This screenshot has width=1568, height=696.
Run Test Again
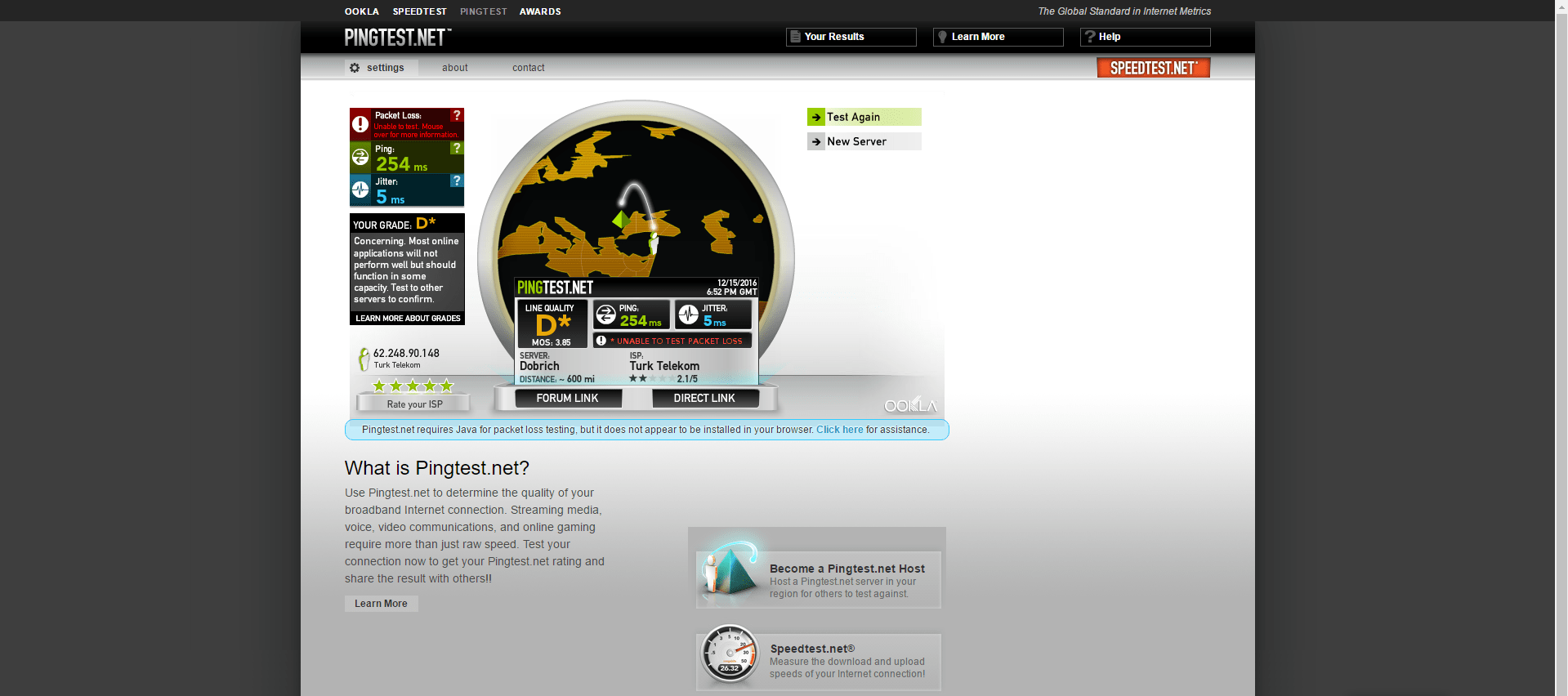pyautogui.click(x=864, y=117)
